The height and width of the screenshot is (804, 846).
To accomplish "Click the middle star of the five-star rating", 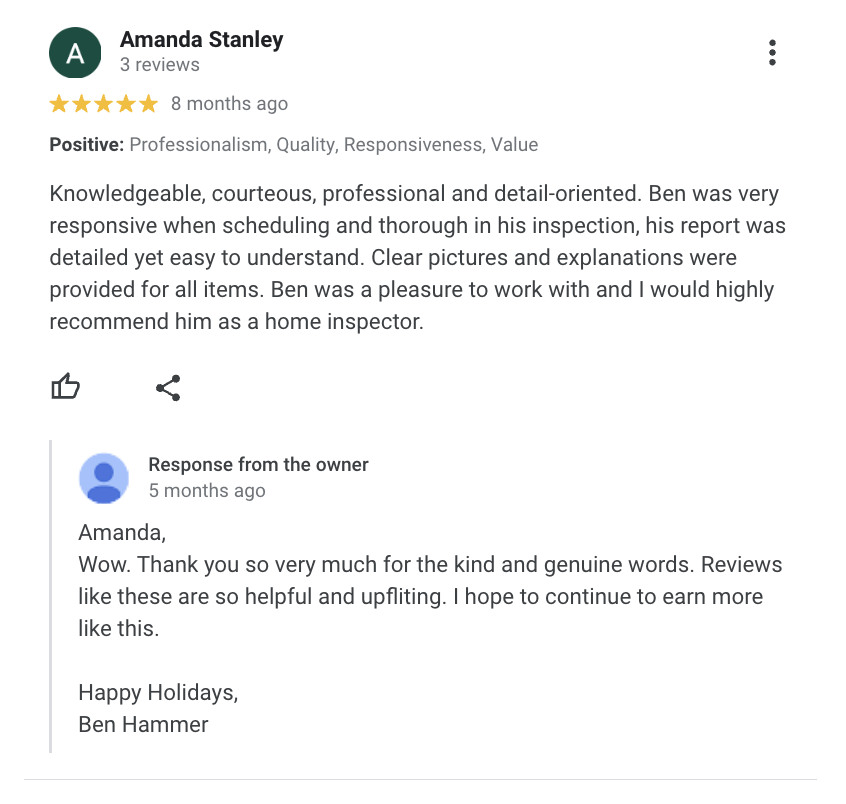I will (x=103, y=102).
